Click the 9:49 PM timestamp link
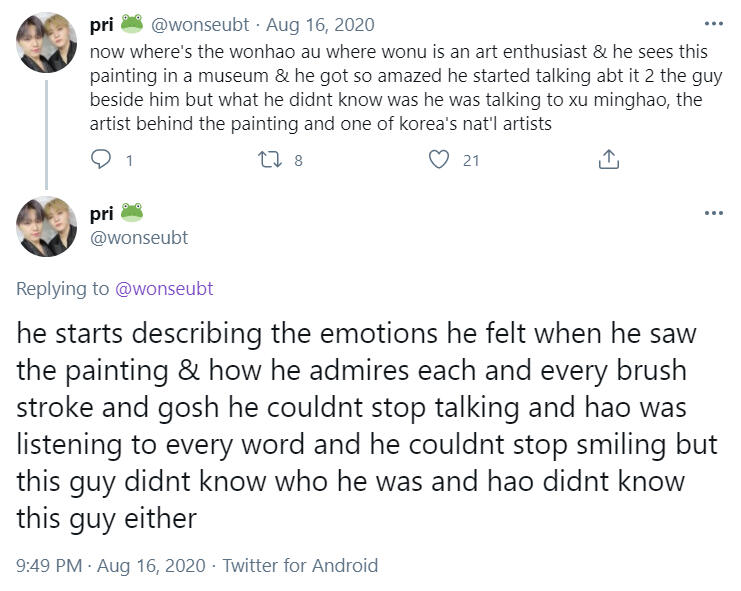The image size is (741, 591). tap(48, 565)
